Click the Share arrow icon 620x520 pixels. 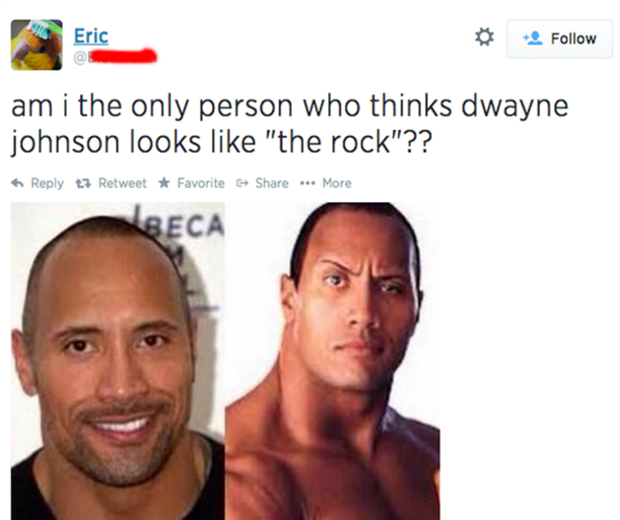242,183
